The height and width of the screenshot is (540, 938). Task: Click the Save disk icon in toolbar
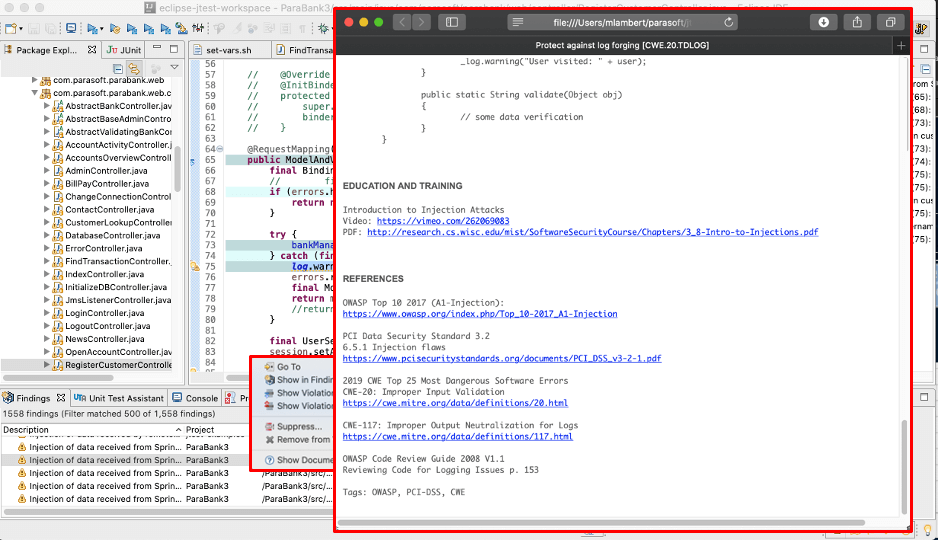34,28
